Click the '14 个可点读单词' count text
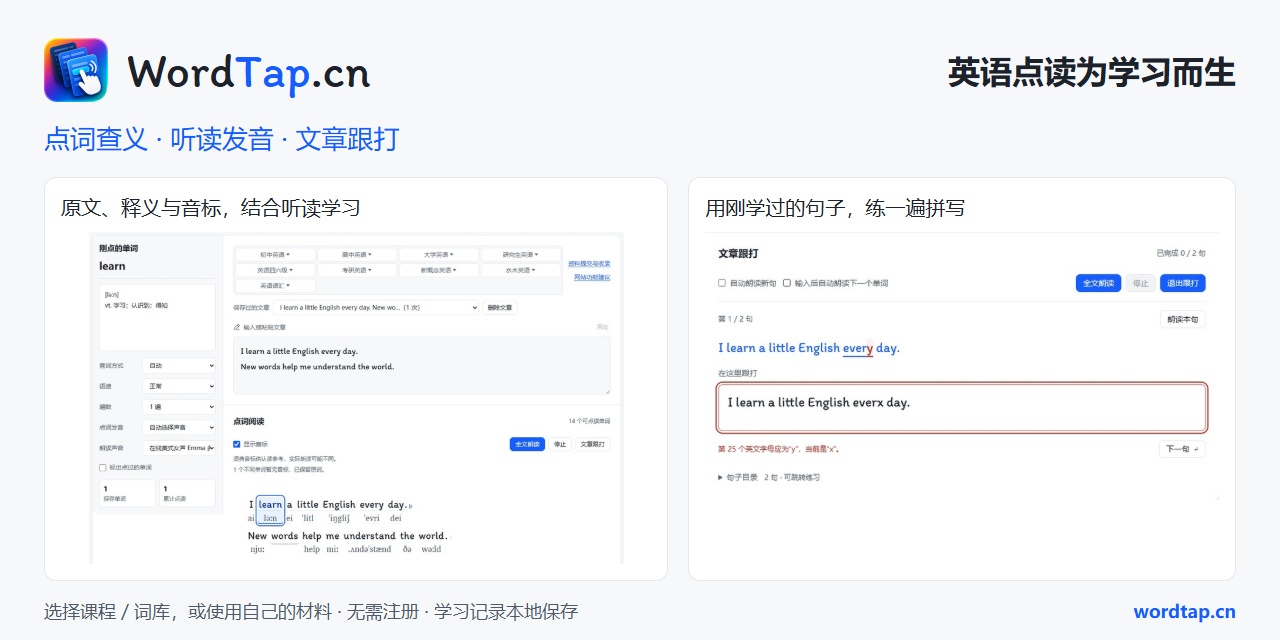Viewport: 1280px width, 640px height. (589, 422)
